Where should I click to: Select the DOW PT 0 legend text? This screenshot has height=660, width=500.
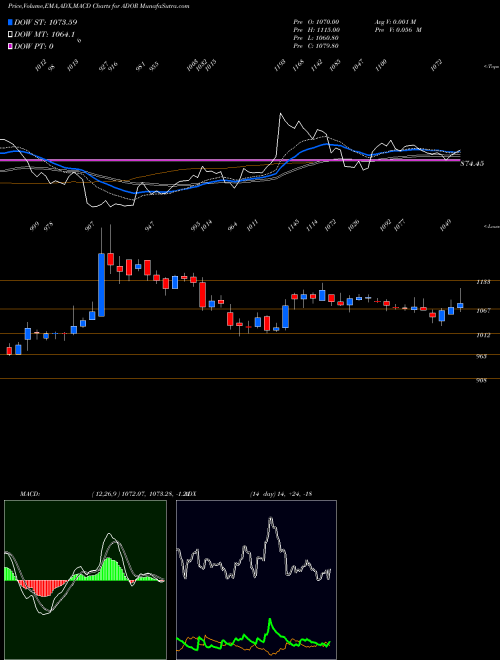[34, 46]
